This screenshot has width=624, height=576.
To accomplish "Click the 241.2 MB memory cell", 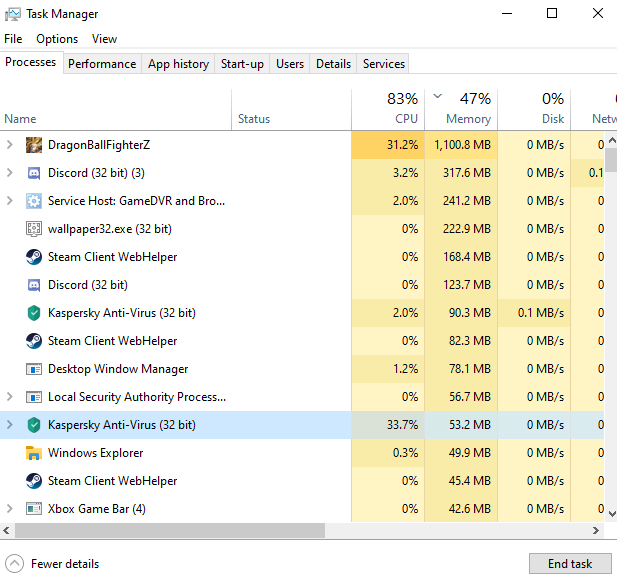I will 461,201.
